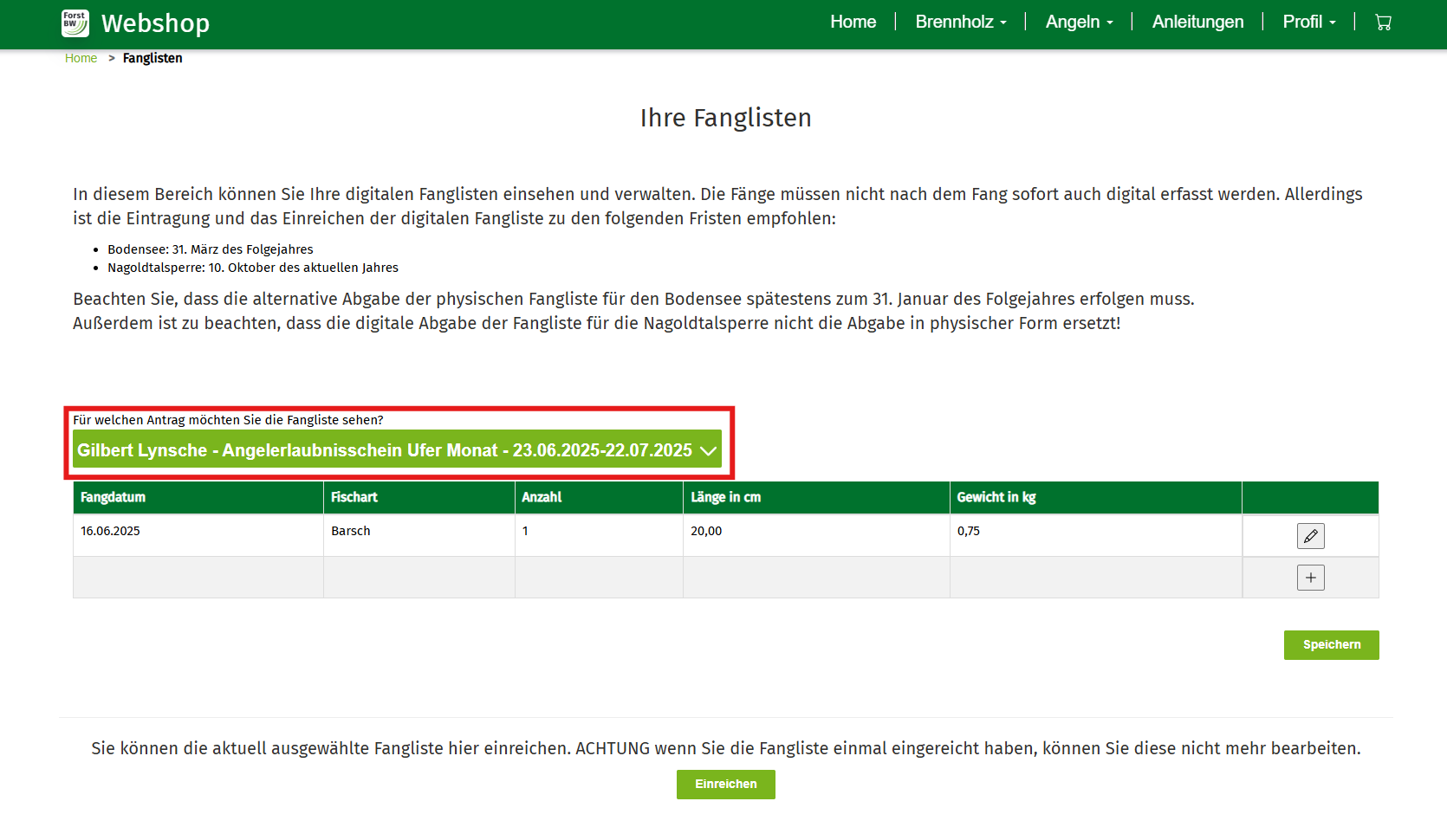
Task: Click the Länge in cm column header
Action: click(x=725, y=497)
